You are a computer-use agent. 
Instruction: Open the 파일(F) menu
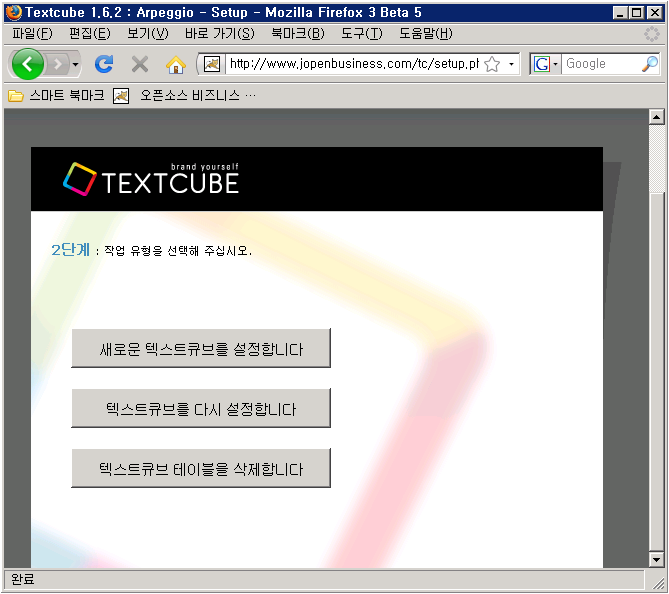[x=32, y=33]
